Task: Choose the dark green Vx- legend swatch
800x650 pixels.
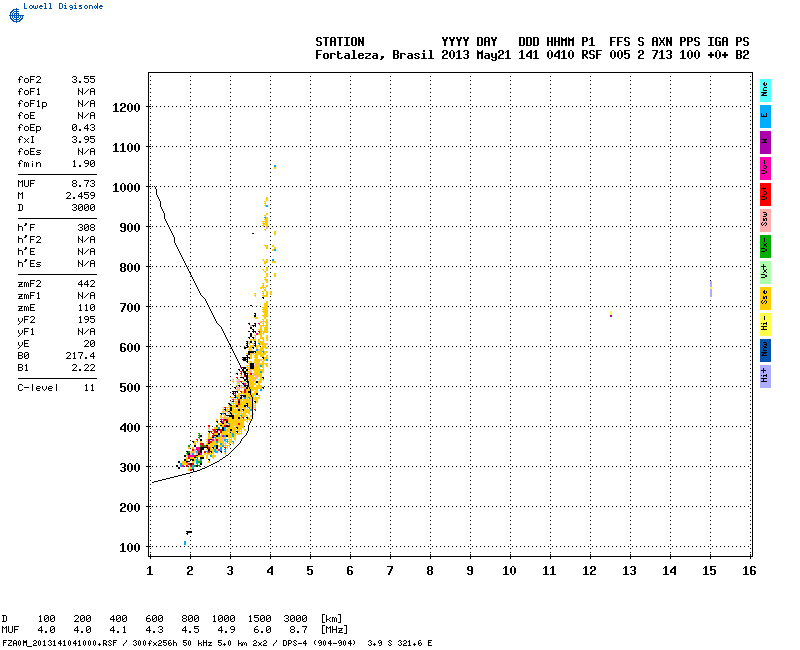Action: click(x=765, y=246)
